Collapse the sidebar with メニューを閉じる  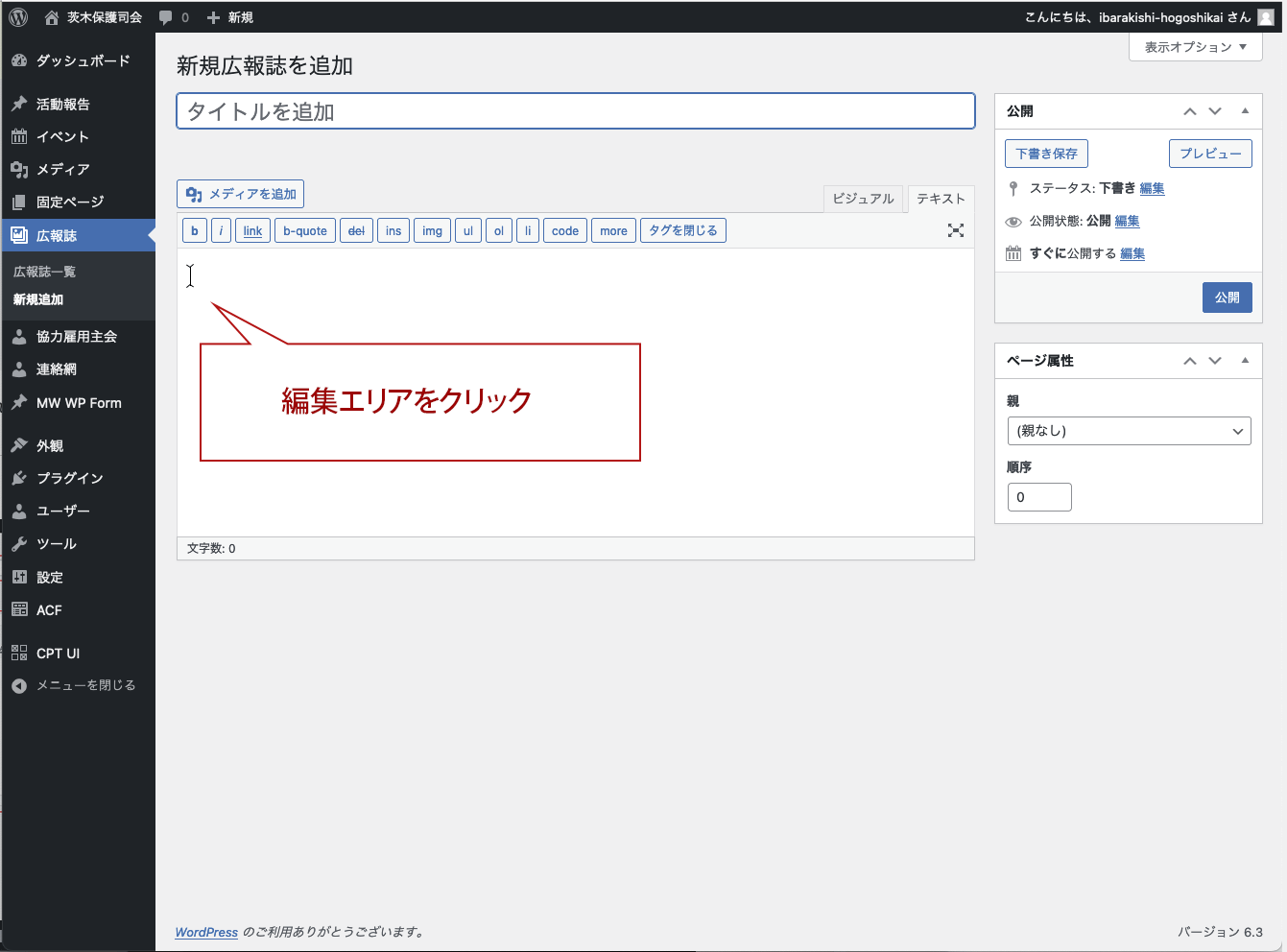85,685
